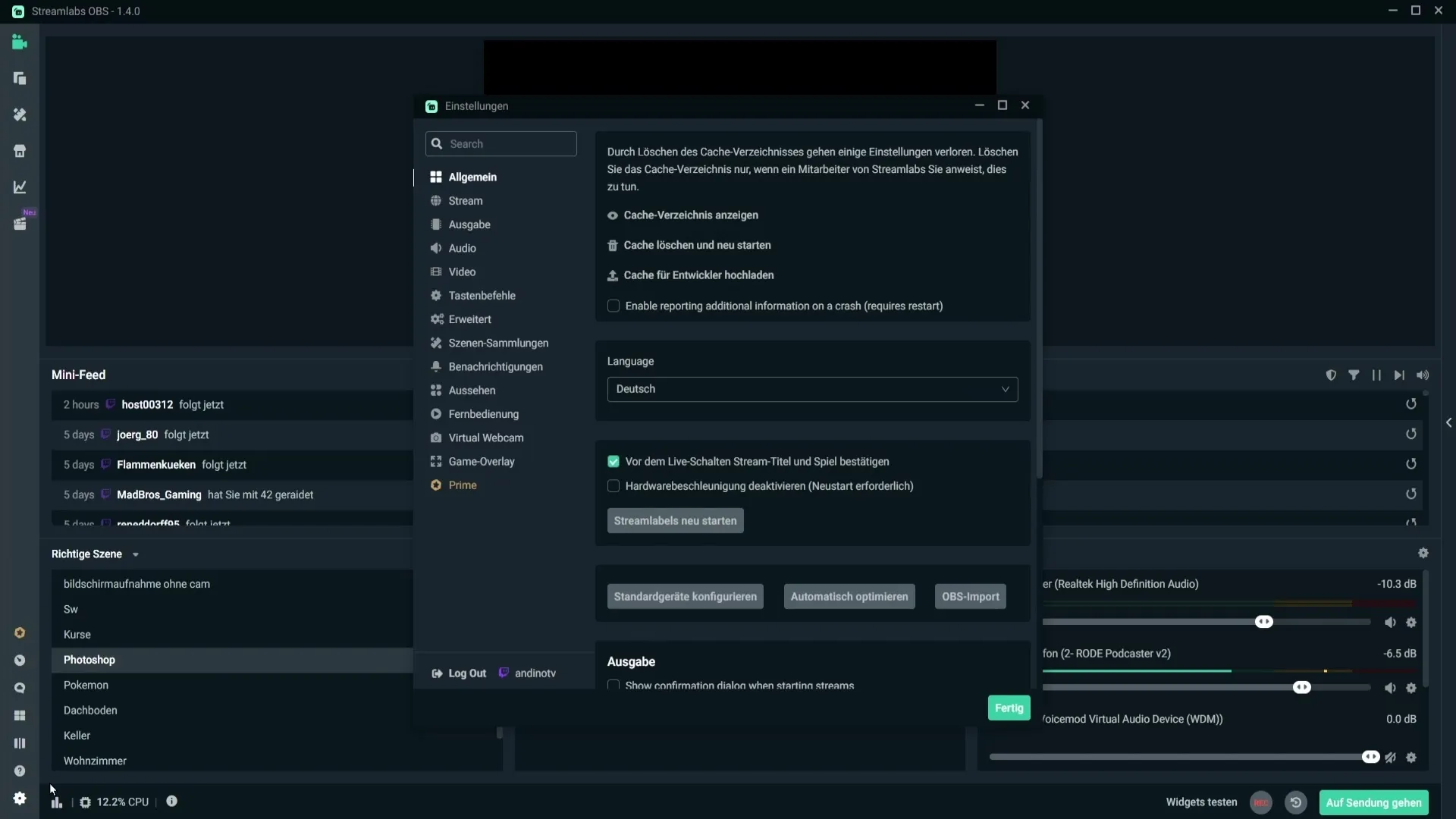Replay the Flammenkueken follow alert
This screenshot has height=819, width=1456.
coord(1411,464)
